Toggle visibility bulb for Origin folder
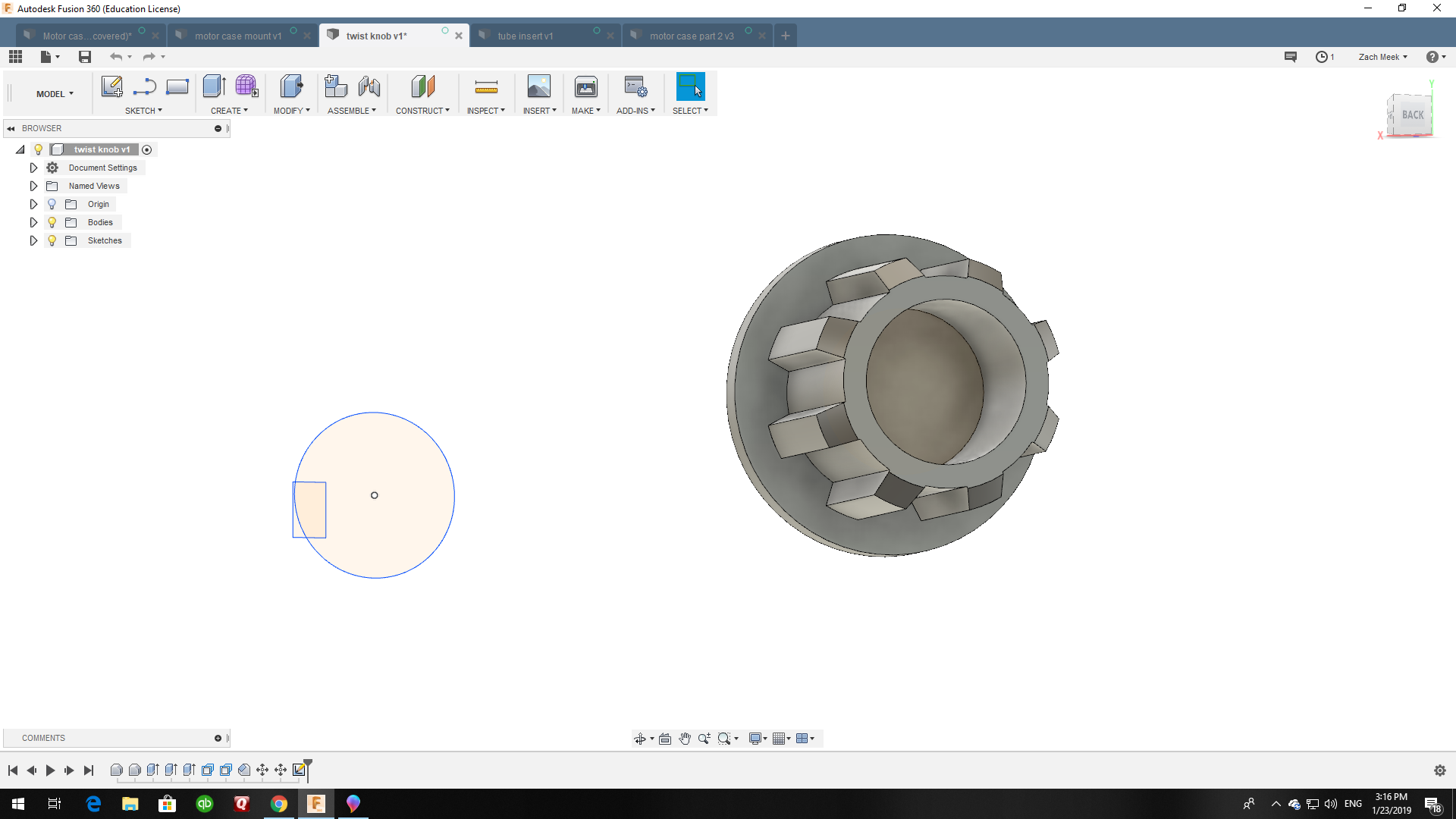 52,204
